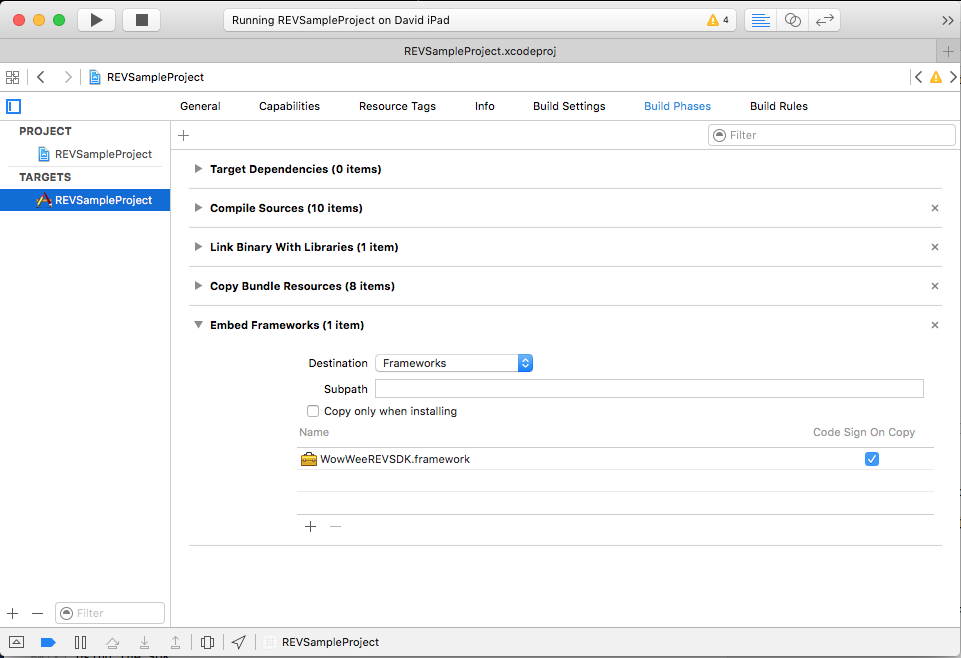The height and width of the screenshot is (658, 961).
Task: Open Debug View Hierarchy
Action: coord(207,642)
